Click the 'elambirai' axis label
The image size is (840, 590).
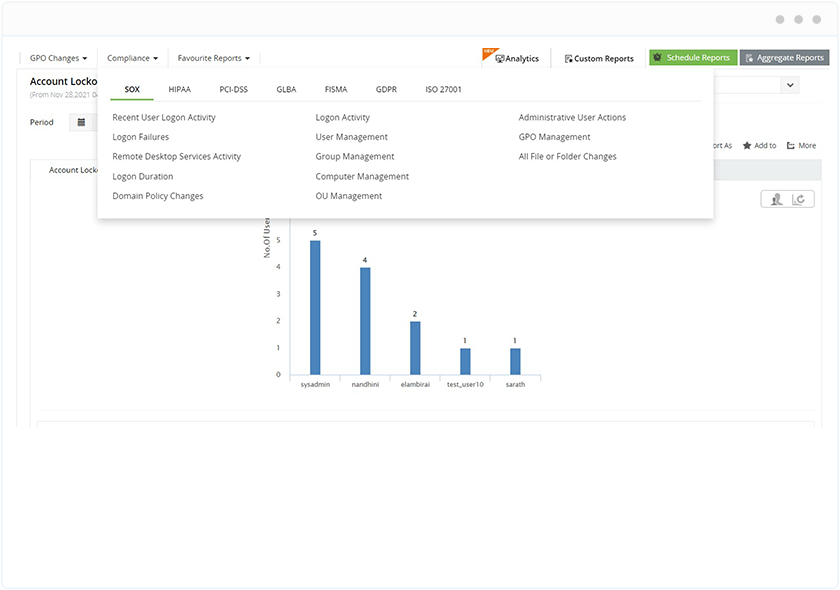tap(415, 385)
